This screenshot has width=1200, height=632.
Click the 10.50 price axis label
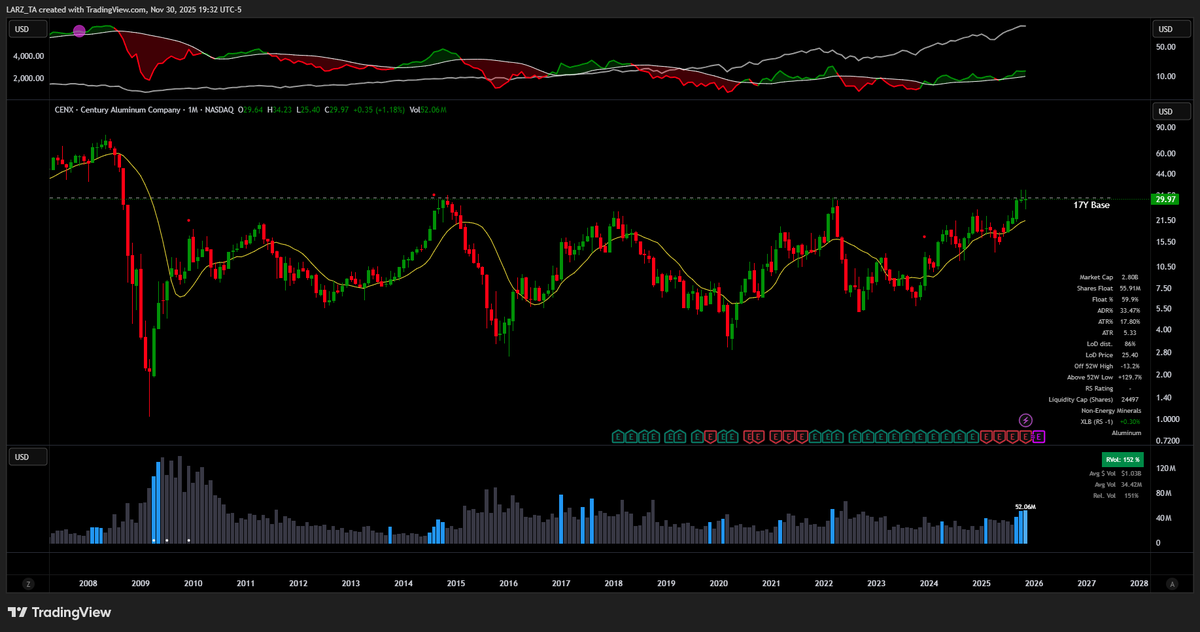pyautogui.click(x=1164, y=267)
